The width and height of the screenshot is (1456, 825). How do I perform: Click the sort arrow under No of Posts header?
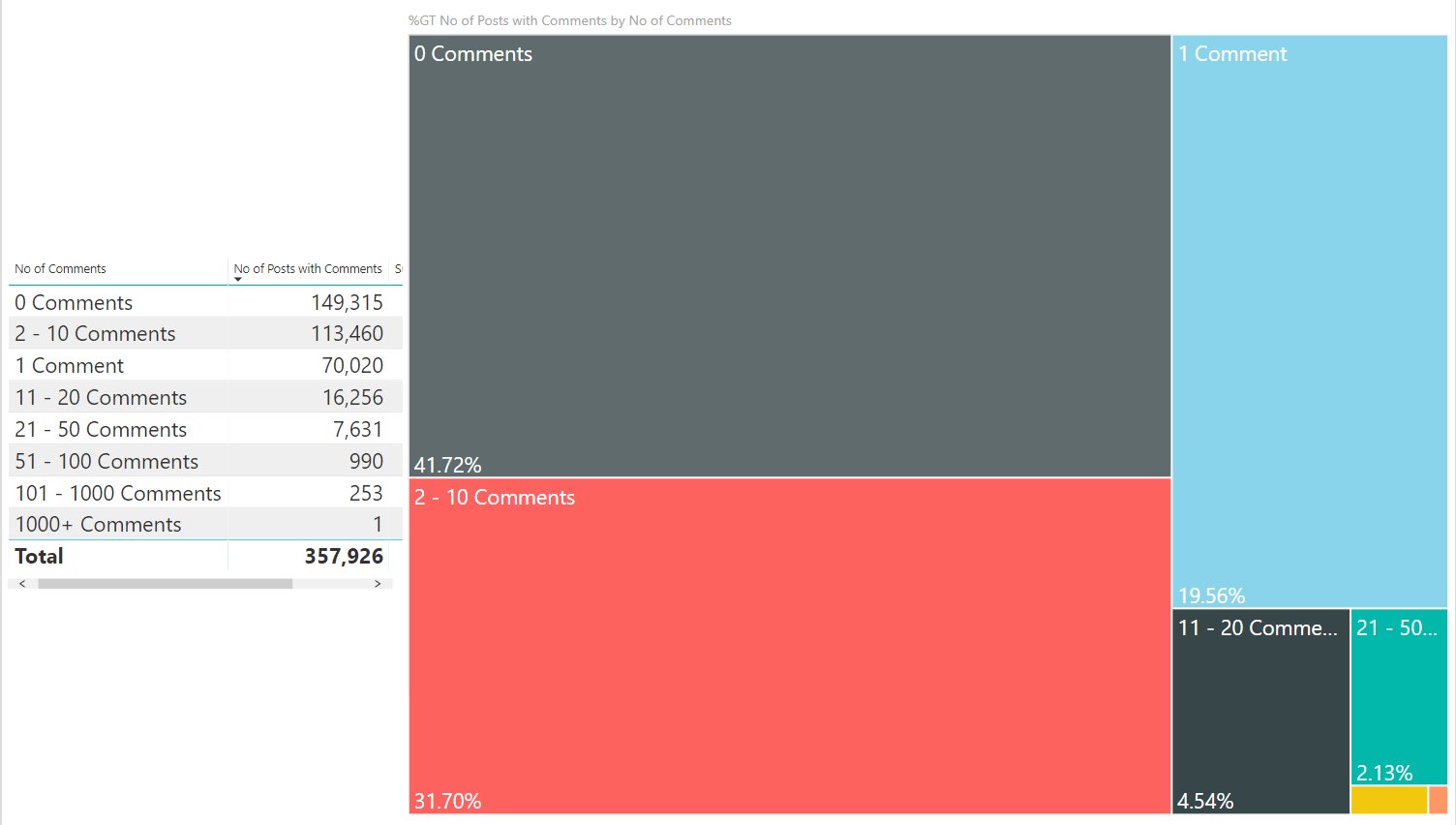[x=238, y=279]
